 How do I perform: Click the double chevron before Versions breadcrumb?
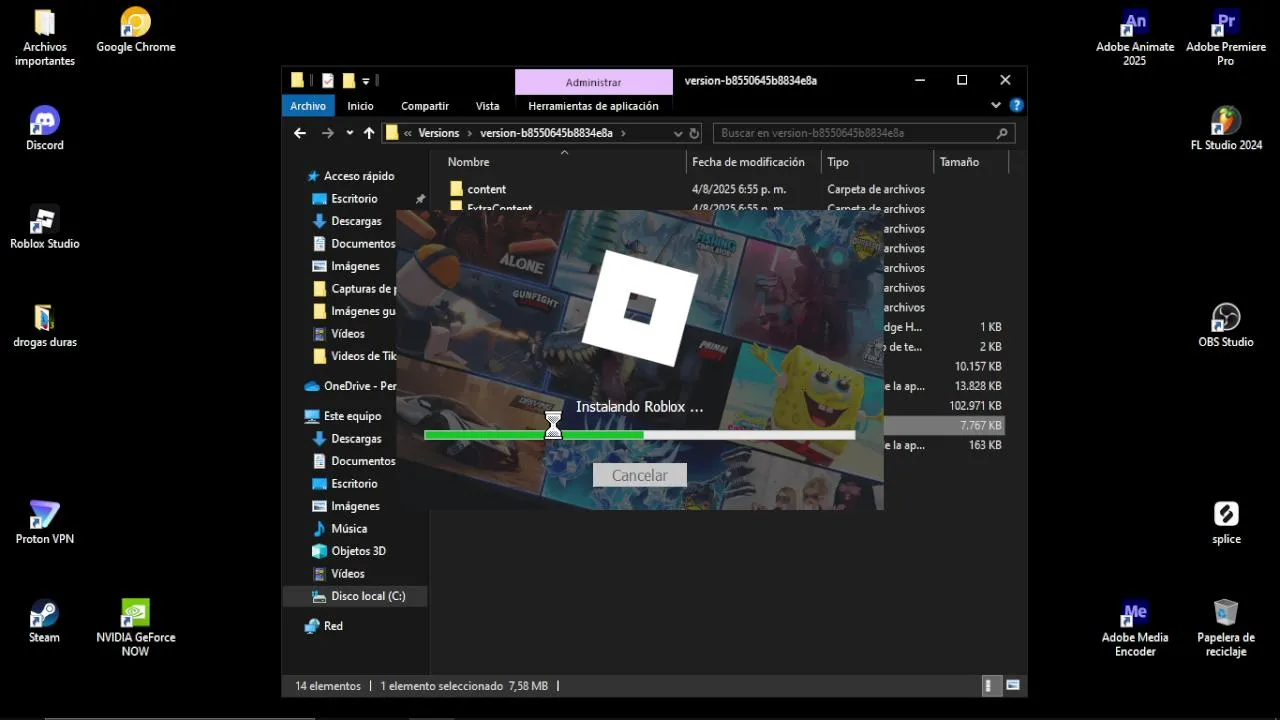pos(408,133)
